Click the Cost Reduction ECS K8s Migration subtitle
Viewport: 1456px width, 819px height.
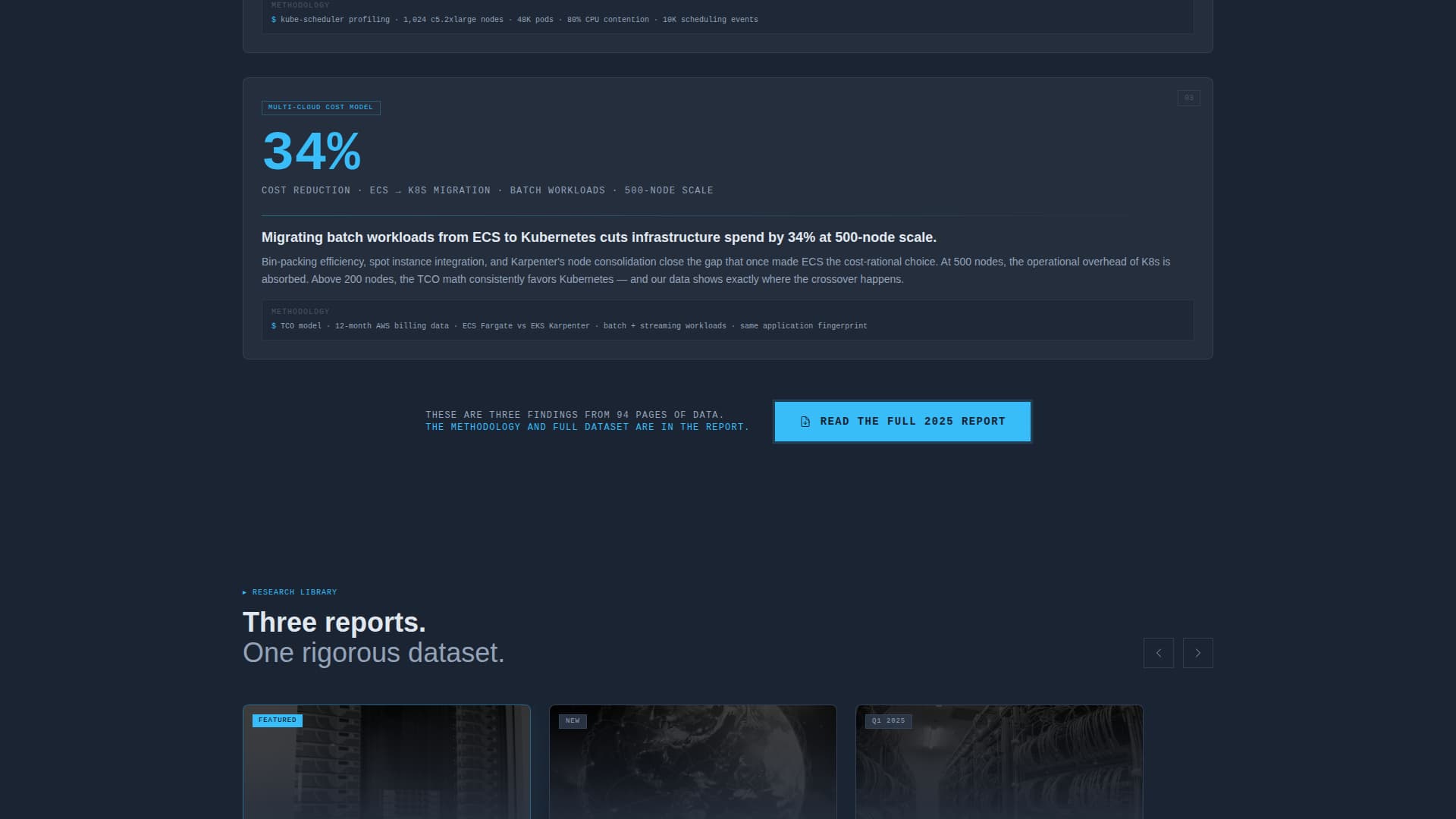click(x=488, y=190)
